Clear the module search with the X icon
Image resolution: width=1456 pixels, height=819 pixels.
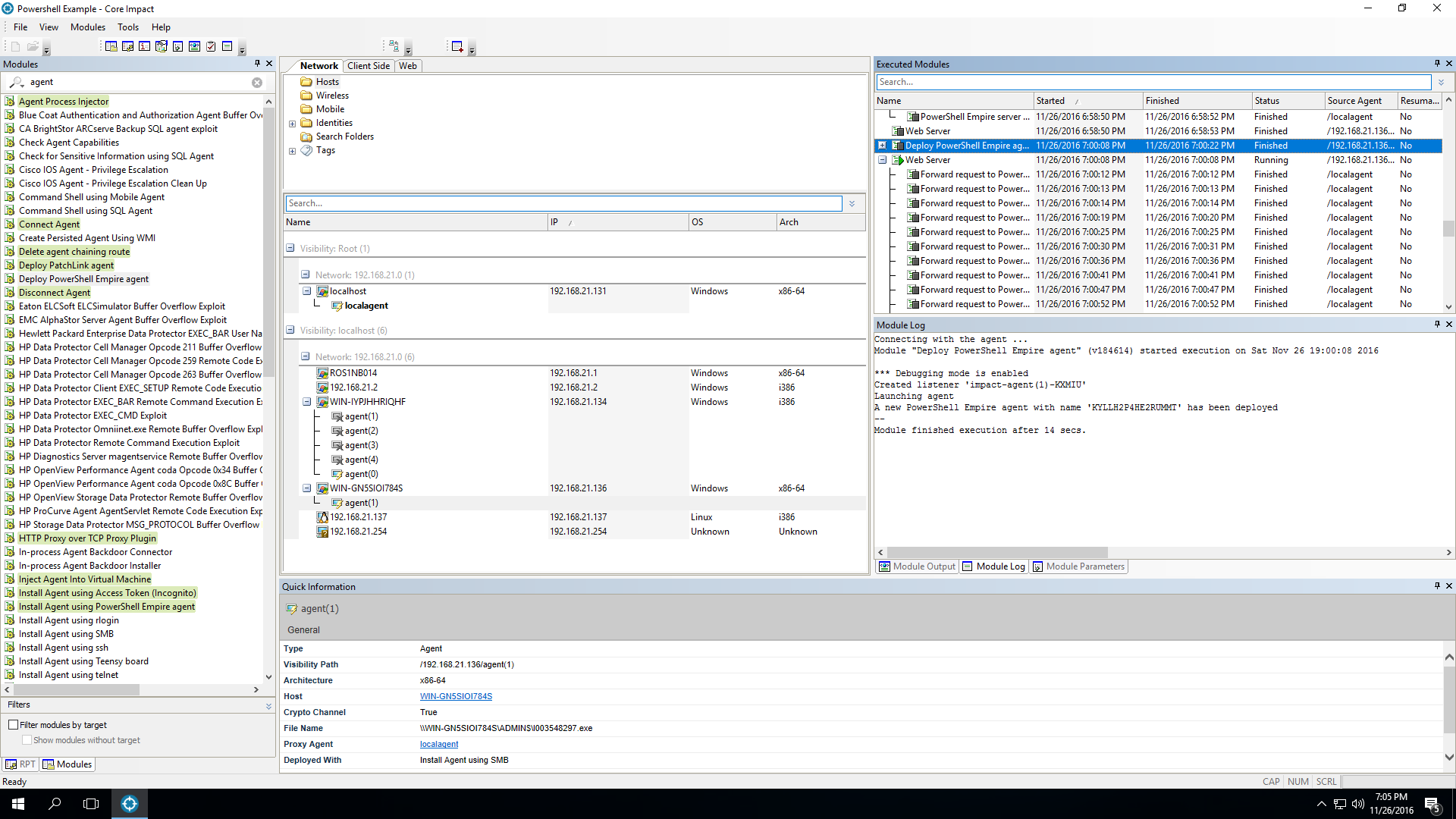257,83
